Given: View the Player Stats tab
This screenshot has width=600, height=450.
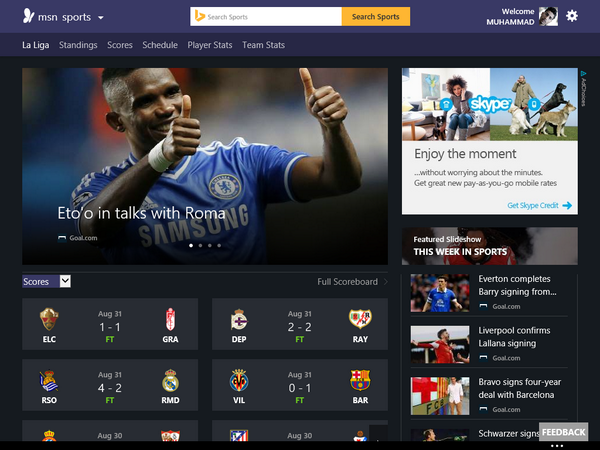Looking at the screenshot, I should pos(210,45).
